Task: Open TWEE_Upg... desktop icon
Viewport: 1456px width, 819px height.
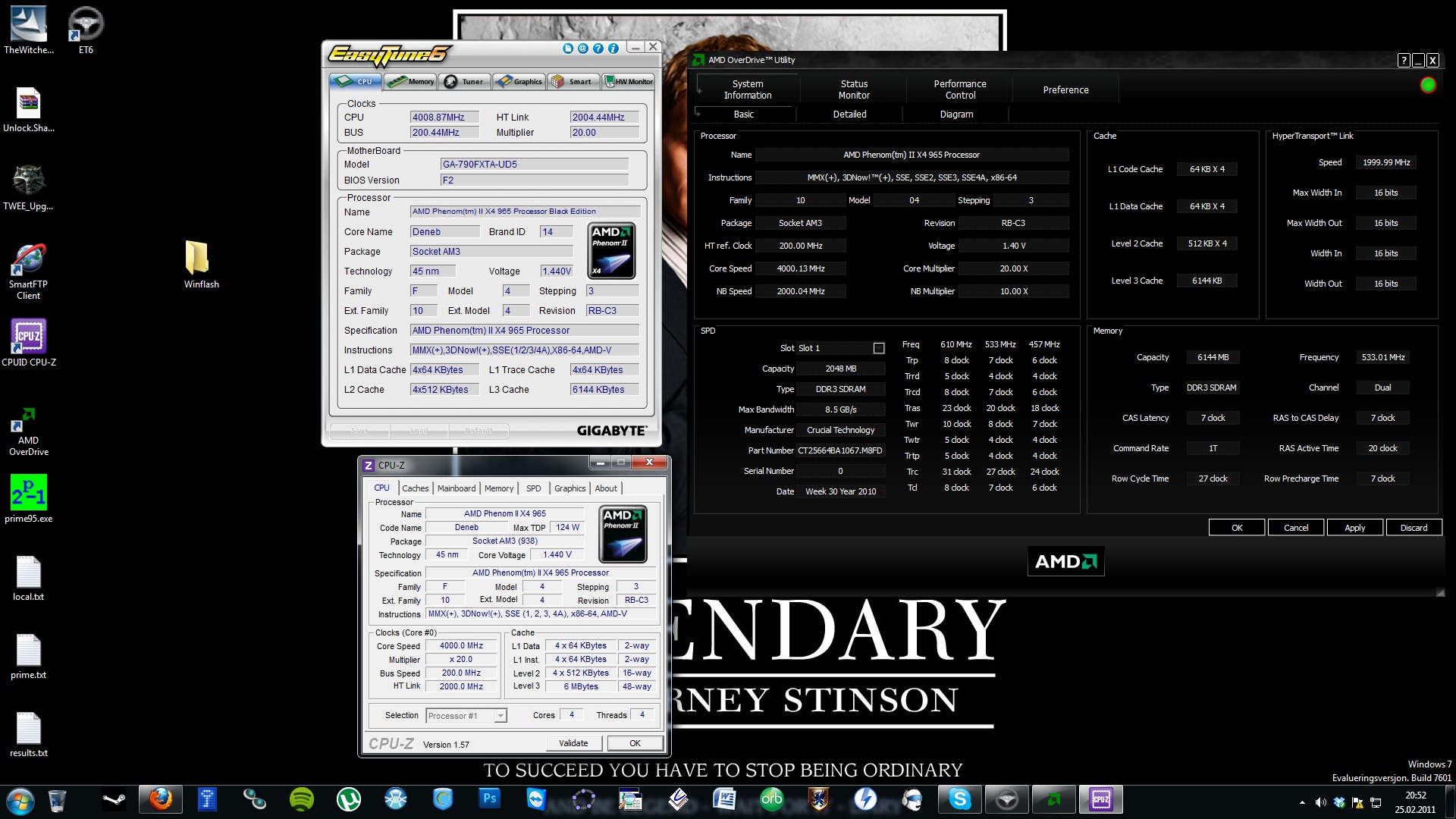Action: point(29,187)
